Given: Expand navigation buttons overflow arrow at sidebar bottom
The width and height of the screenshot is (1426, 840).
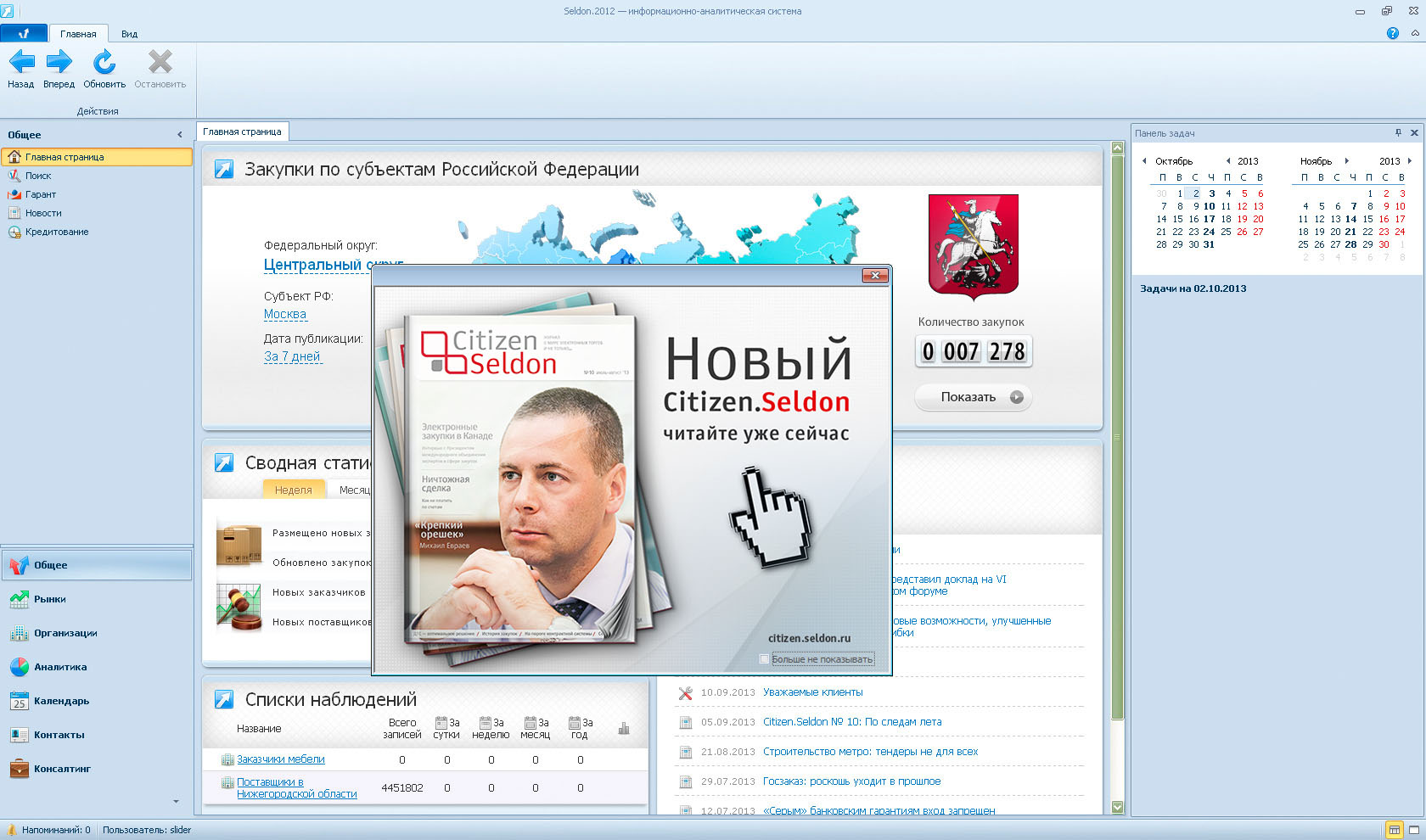Looking at the screenshot, I should coord(176,802).
